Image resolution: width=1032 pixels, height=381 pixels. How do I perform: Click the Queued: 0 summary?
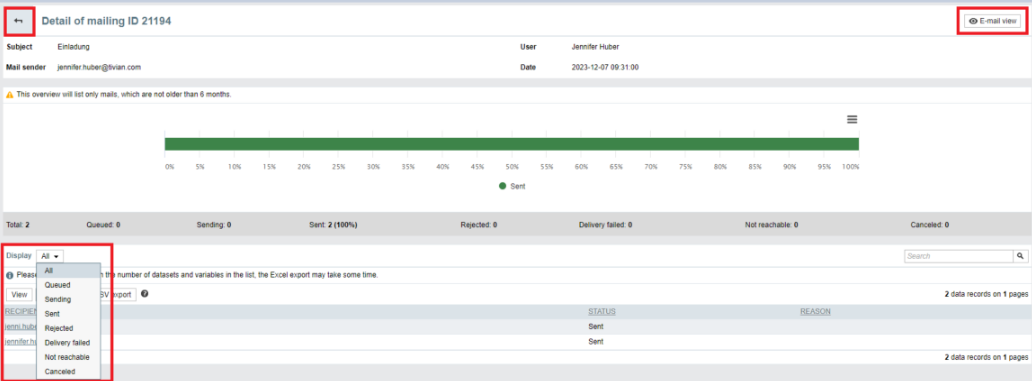point(103,224)
